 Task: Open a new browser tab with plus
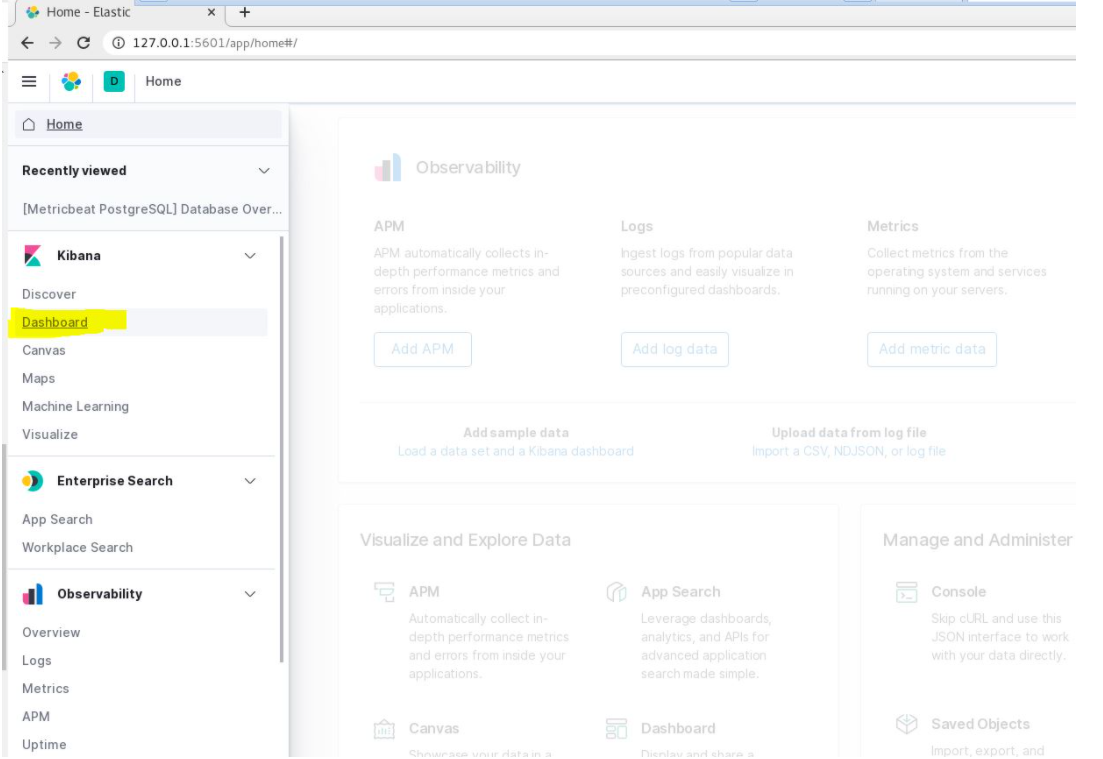tap(245, 12)
